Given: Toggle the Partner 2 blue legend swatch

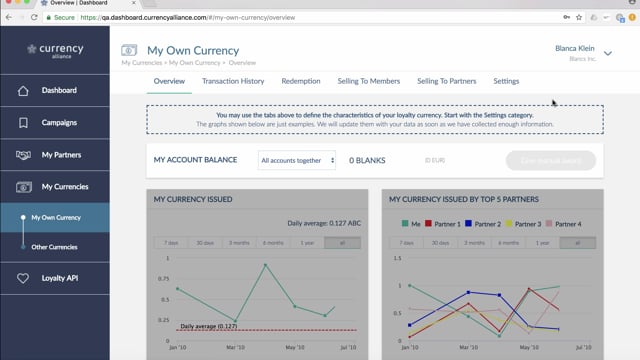Looking at the screenshot, I should (468, 223).
